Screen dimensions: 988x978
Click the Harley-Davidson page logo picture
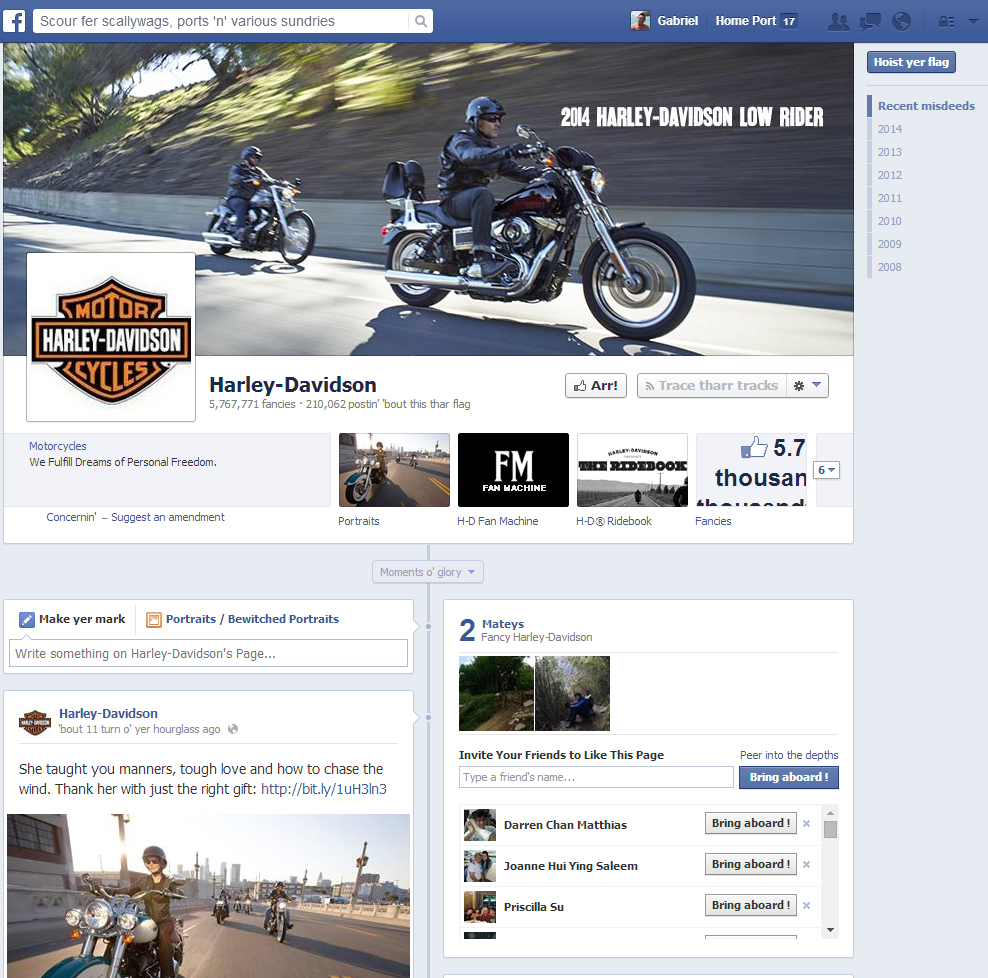[x=111, y=337]
